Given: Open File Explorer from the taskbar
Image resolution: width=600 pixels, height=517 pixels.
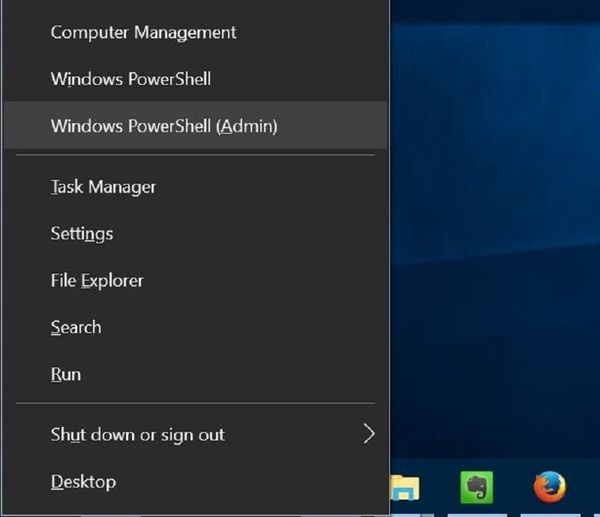Looking at the screenshot, I should coord(405,488).
